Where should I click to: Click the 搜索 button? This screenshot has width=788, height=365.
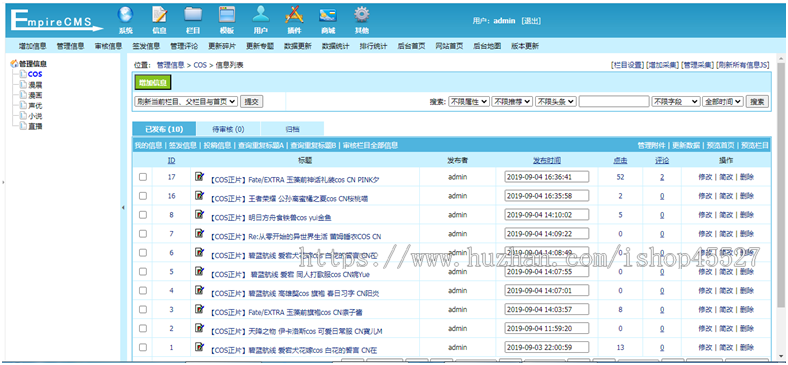757,102
